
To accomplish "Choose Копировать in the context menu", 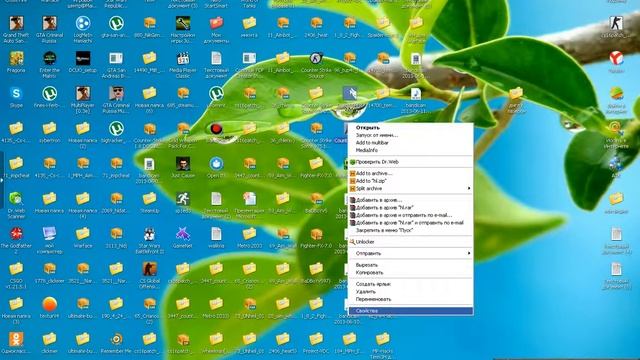I will coord(411,273).
